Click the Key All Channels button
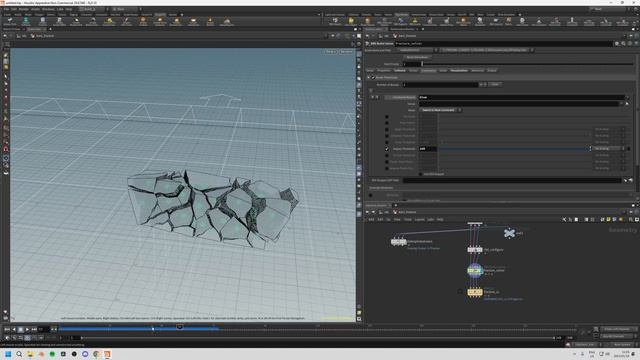Image resolution: width=640 pixels, height=360 pixels. point(617,336)
